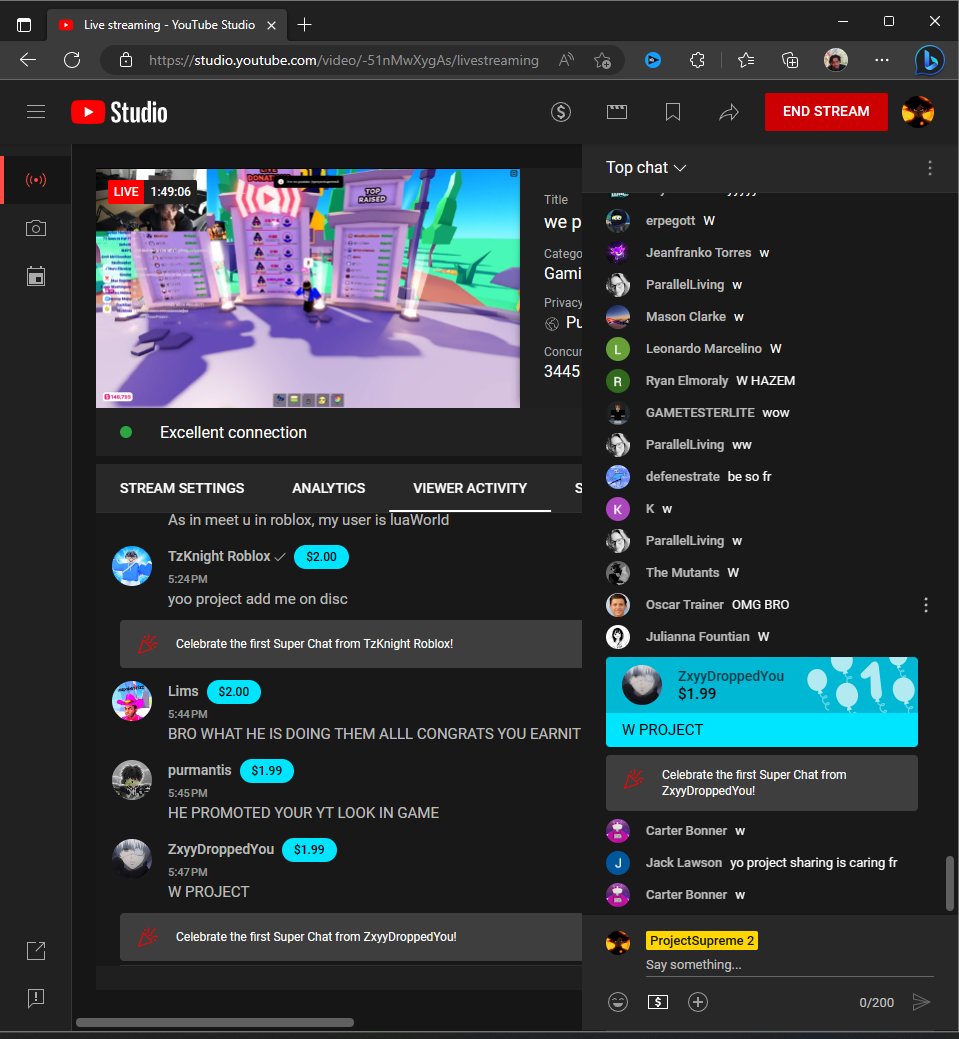The image size is (959, 1039).
Task: Click ZxyyDroppedYou super chat card in chat
Action: 762,702
